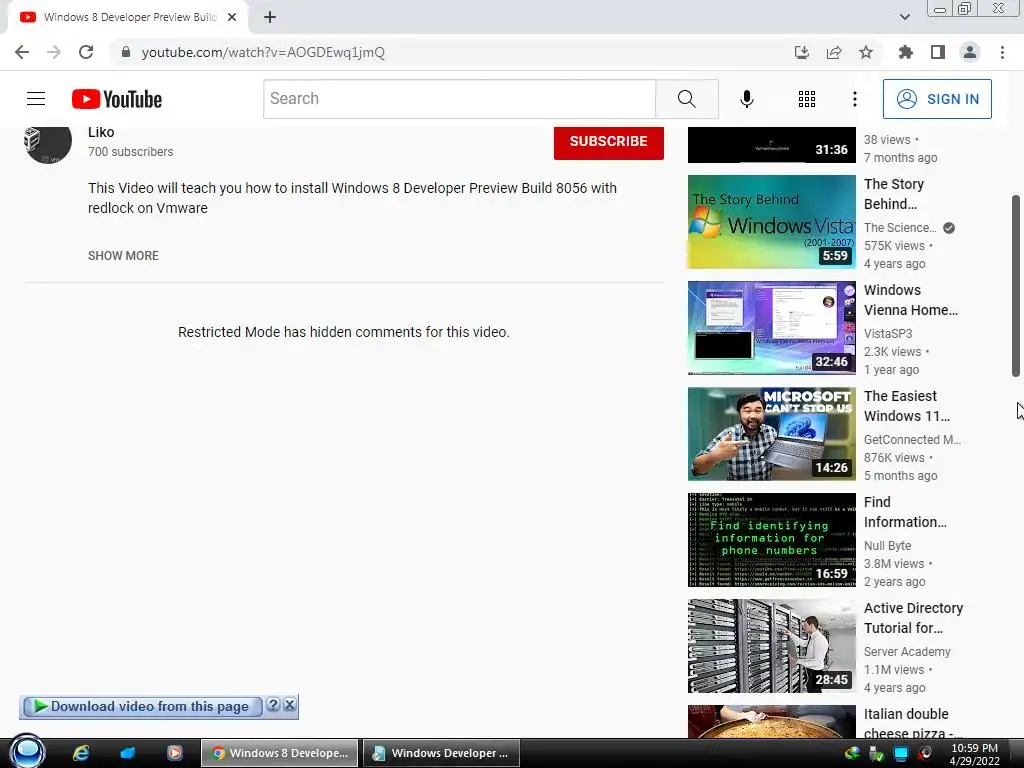The height and width of the screenshot is (768, 1024).
Task: Open The Science channel name
Action: pos(900,228)
